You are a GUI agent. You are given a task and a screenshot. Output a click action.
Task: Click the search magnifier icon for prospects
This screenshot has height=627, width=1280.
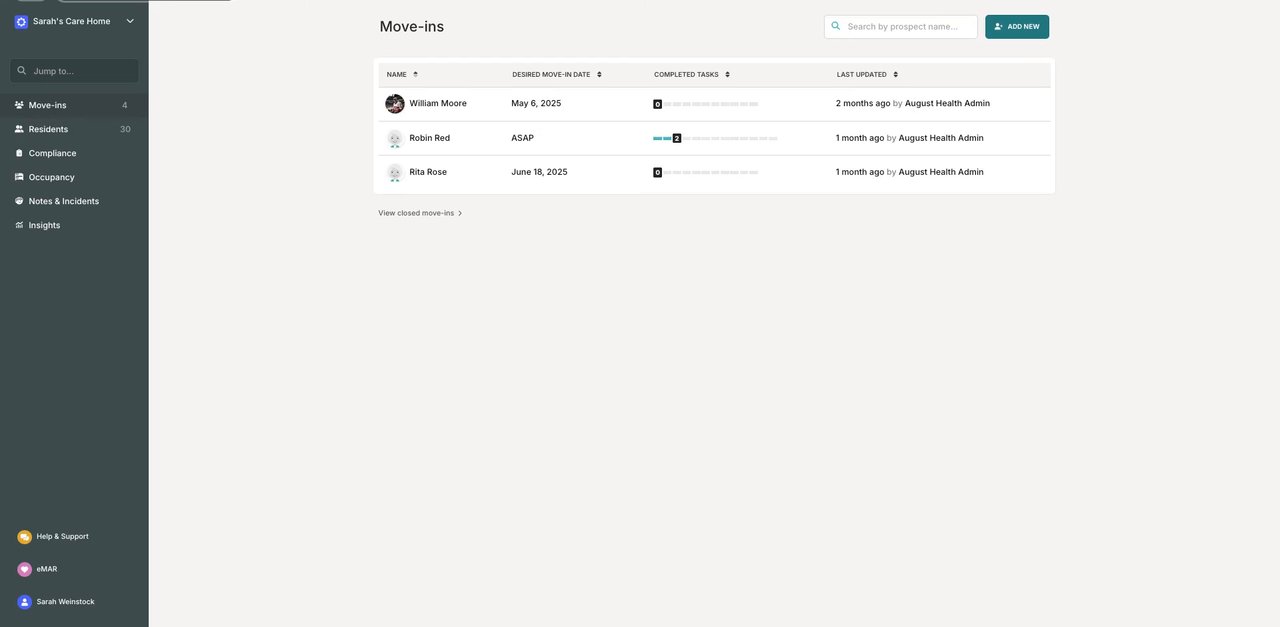tap(836, 26)
